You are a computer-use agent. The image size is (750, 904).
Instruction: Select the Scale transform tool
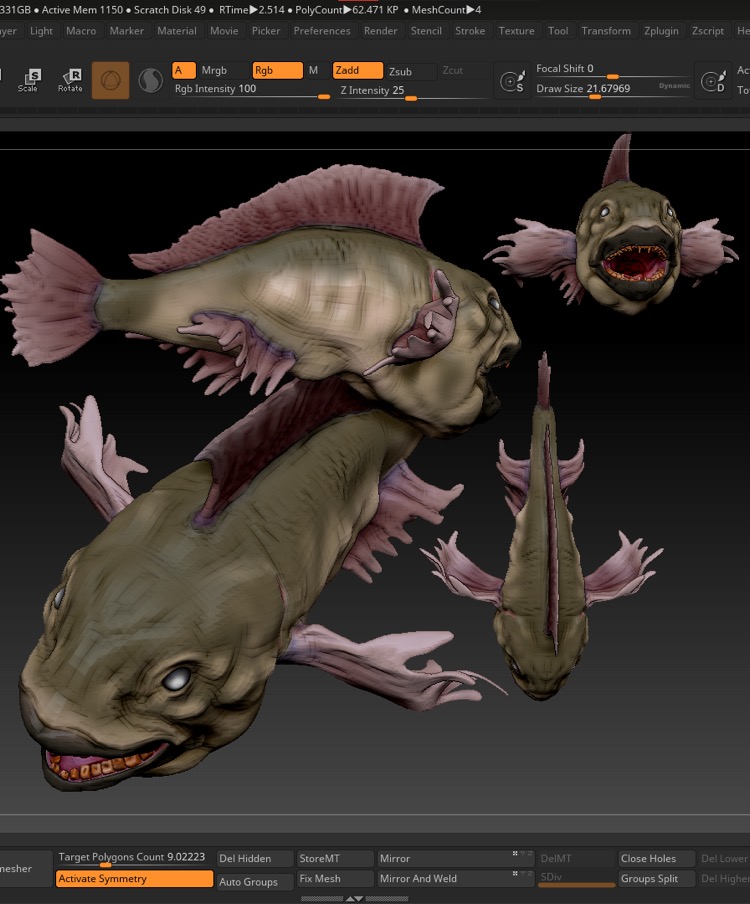[30, 80]
